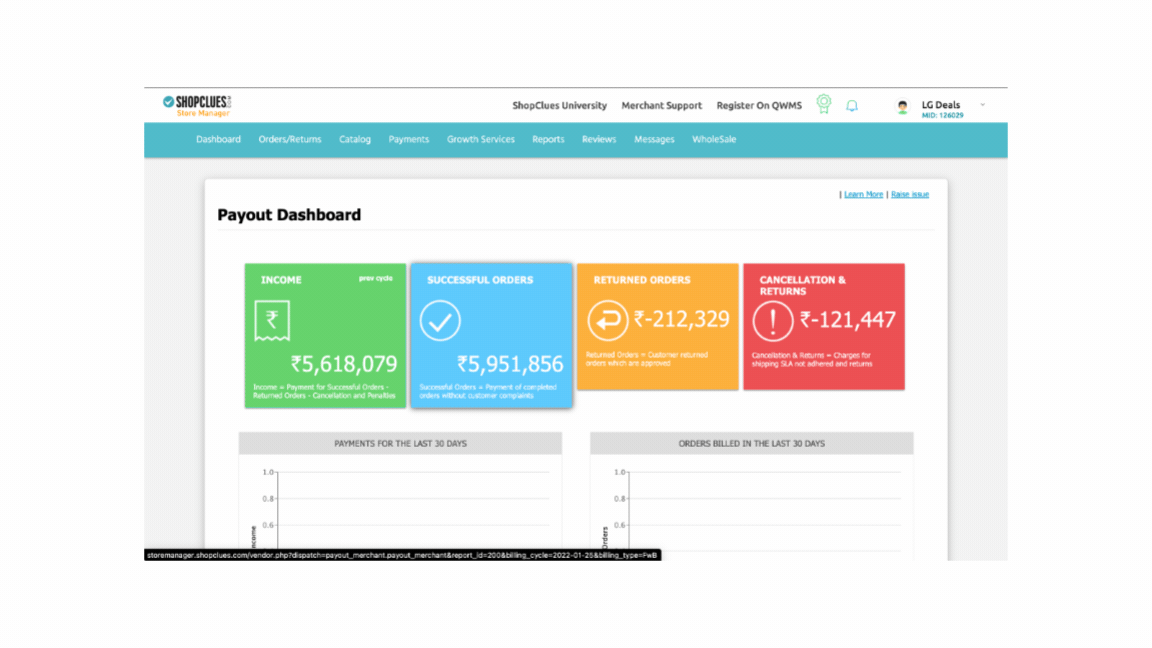1152x648 pixels.
Task: Click the Payments For The Last 30 Days chart header
Action: [x=400, y=442]
